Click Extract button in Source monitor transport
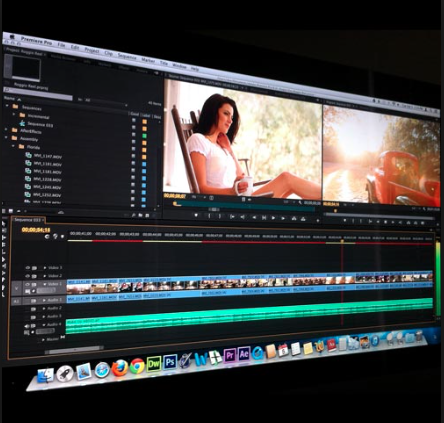 [x=303, y=219]
